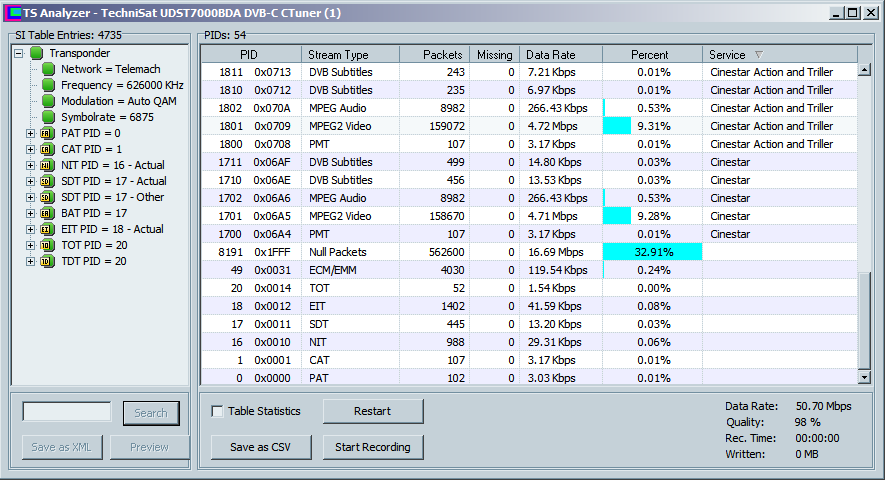Expand the PAT PID = 0 node

30,133
